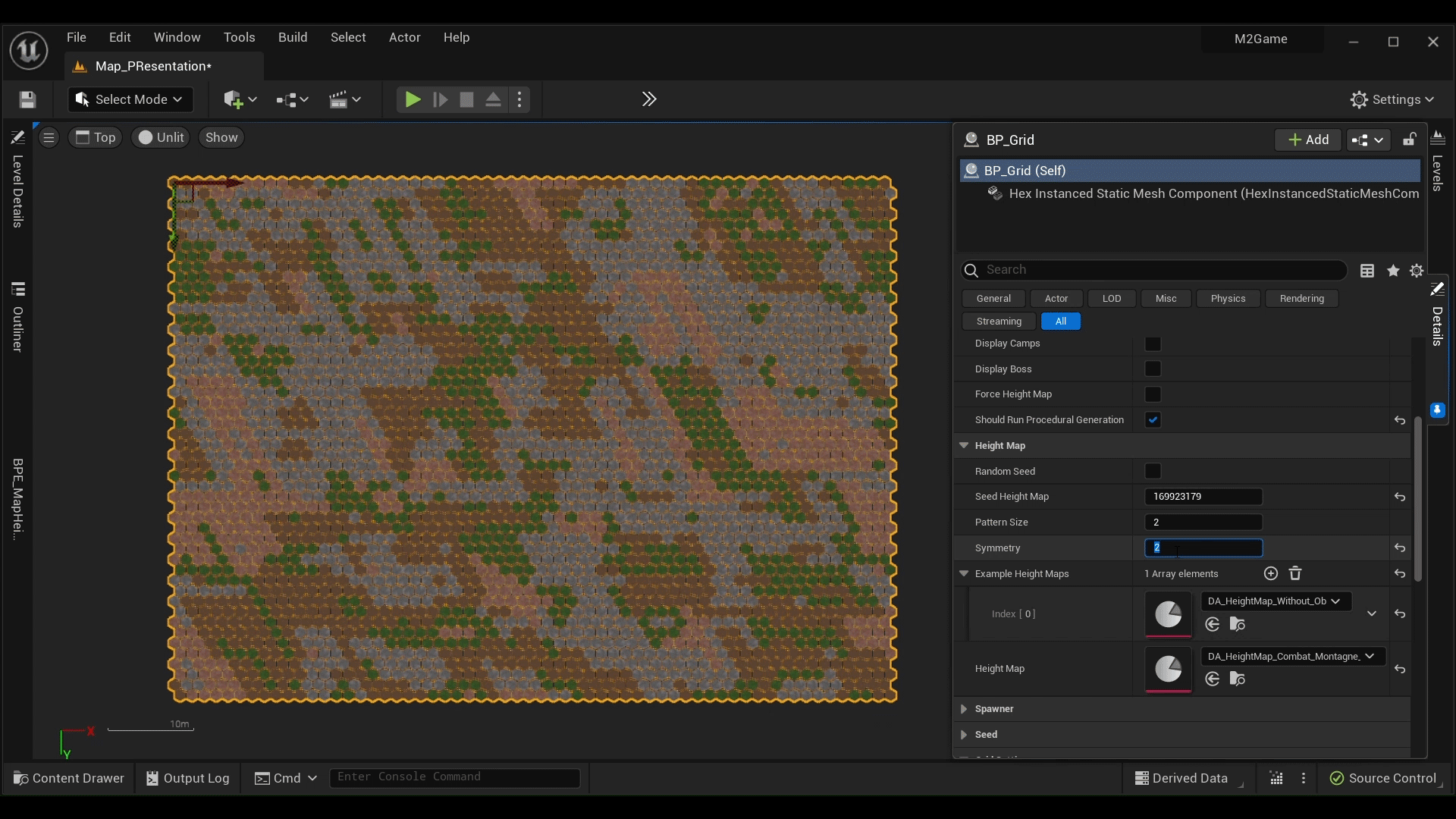This screenshot has width=1456, height=819.
Task: Expand the toolbar overflow chevrons
Action: click(x=649, y=99)
